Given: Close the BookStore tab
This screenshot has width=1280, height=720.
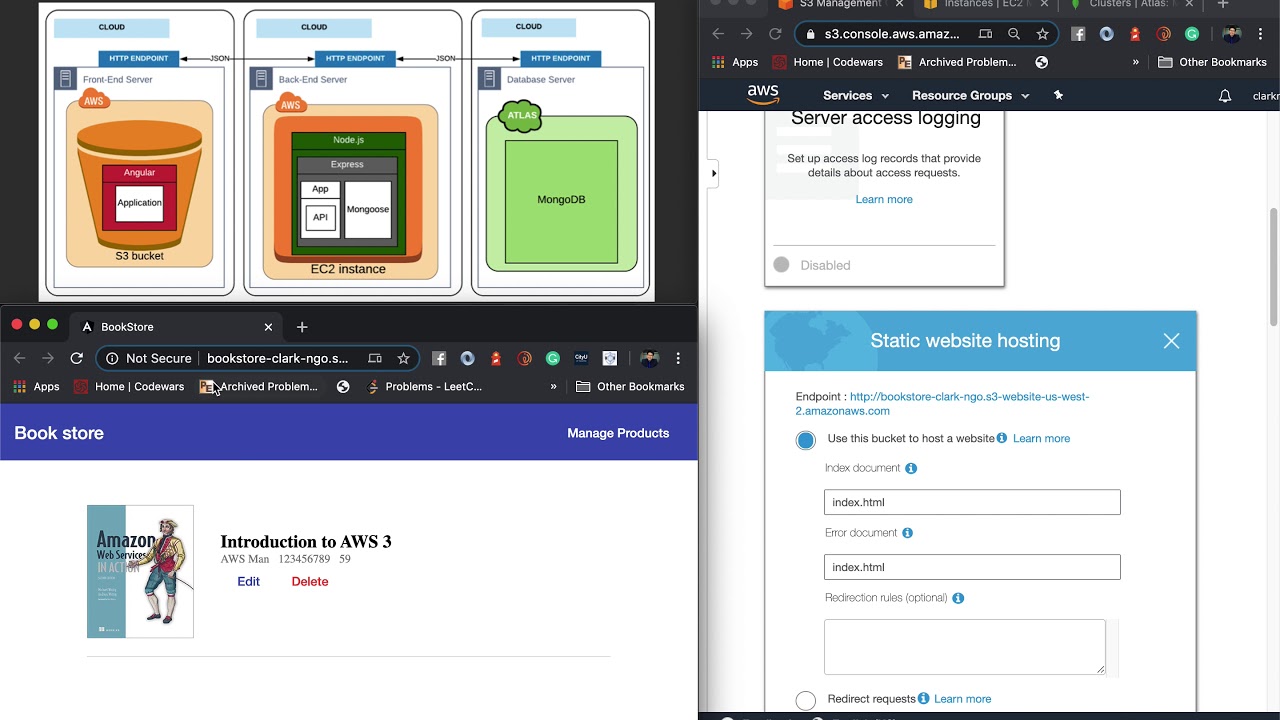Looking at the screenshot, I should point(268,327).
